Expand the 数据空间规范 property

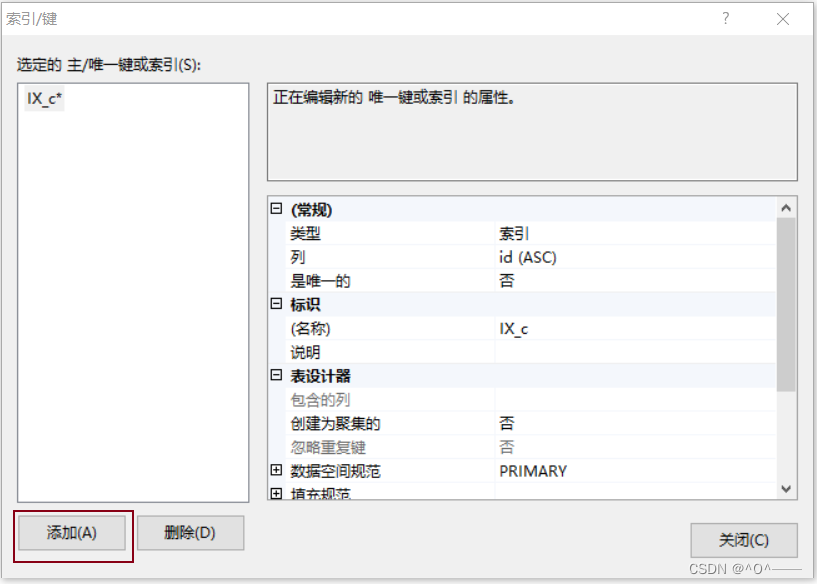(x=276, y=470)
